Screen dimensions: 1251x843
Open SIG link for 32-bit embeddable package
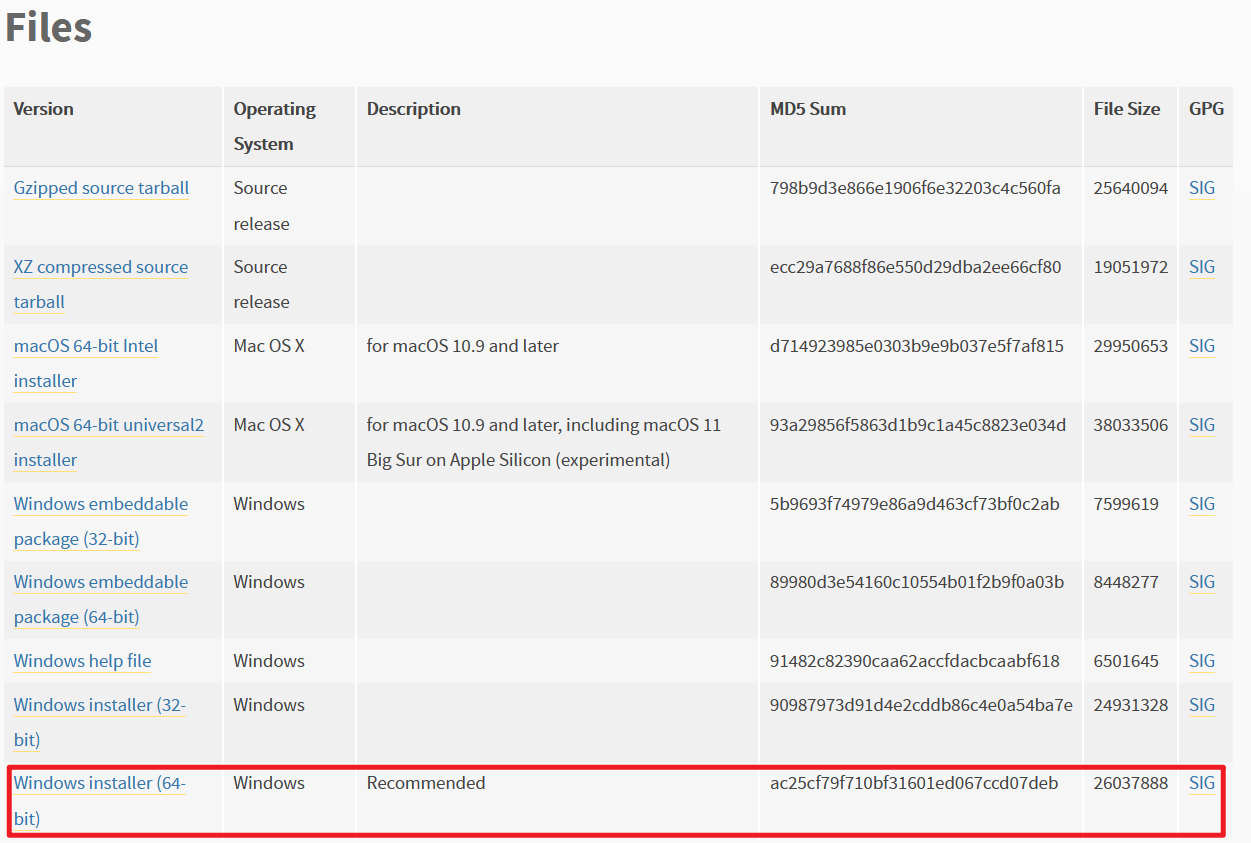(1202, 504)
